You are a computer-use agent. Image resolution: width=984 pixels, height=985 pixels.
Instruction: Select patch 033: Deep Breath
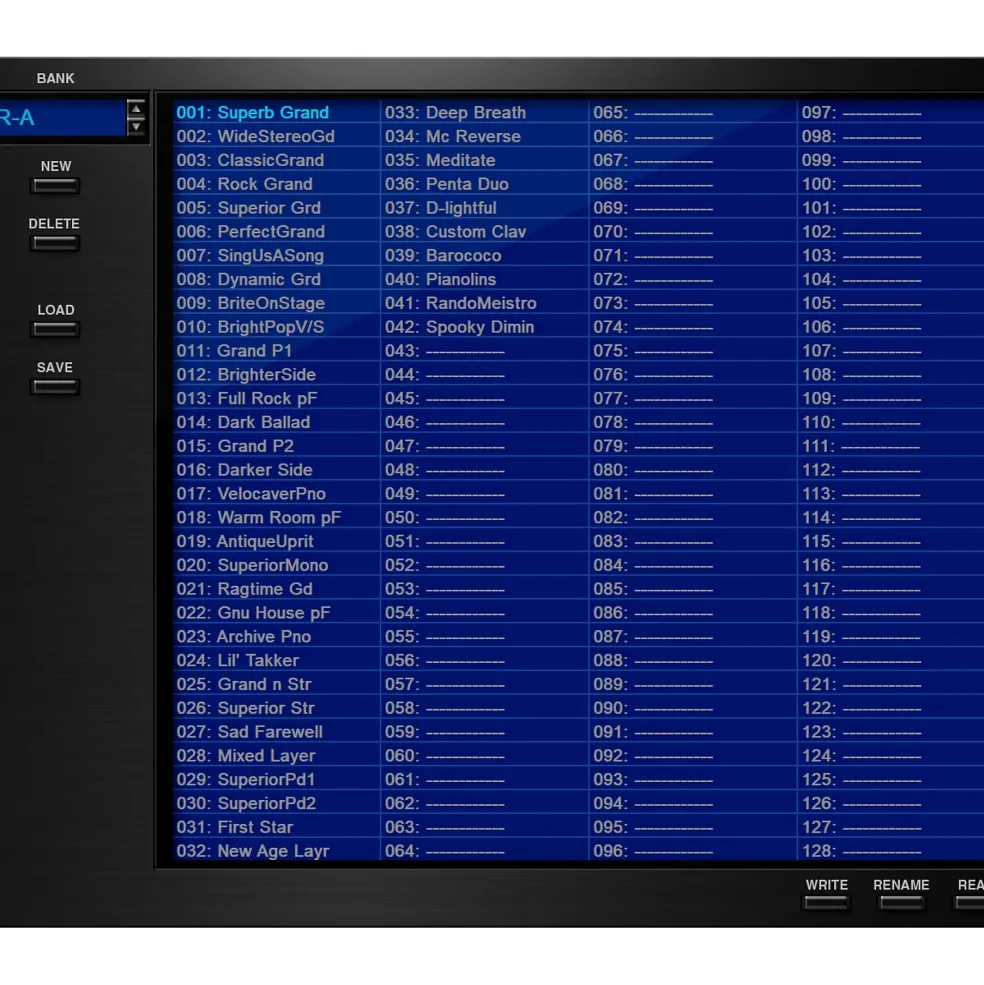coord(484,112)
